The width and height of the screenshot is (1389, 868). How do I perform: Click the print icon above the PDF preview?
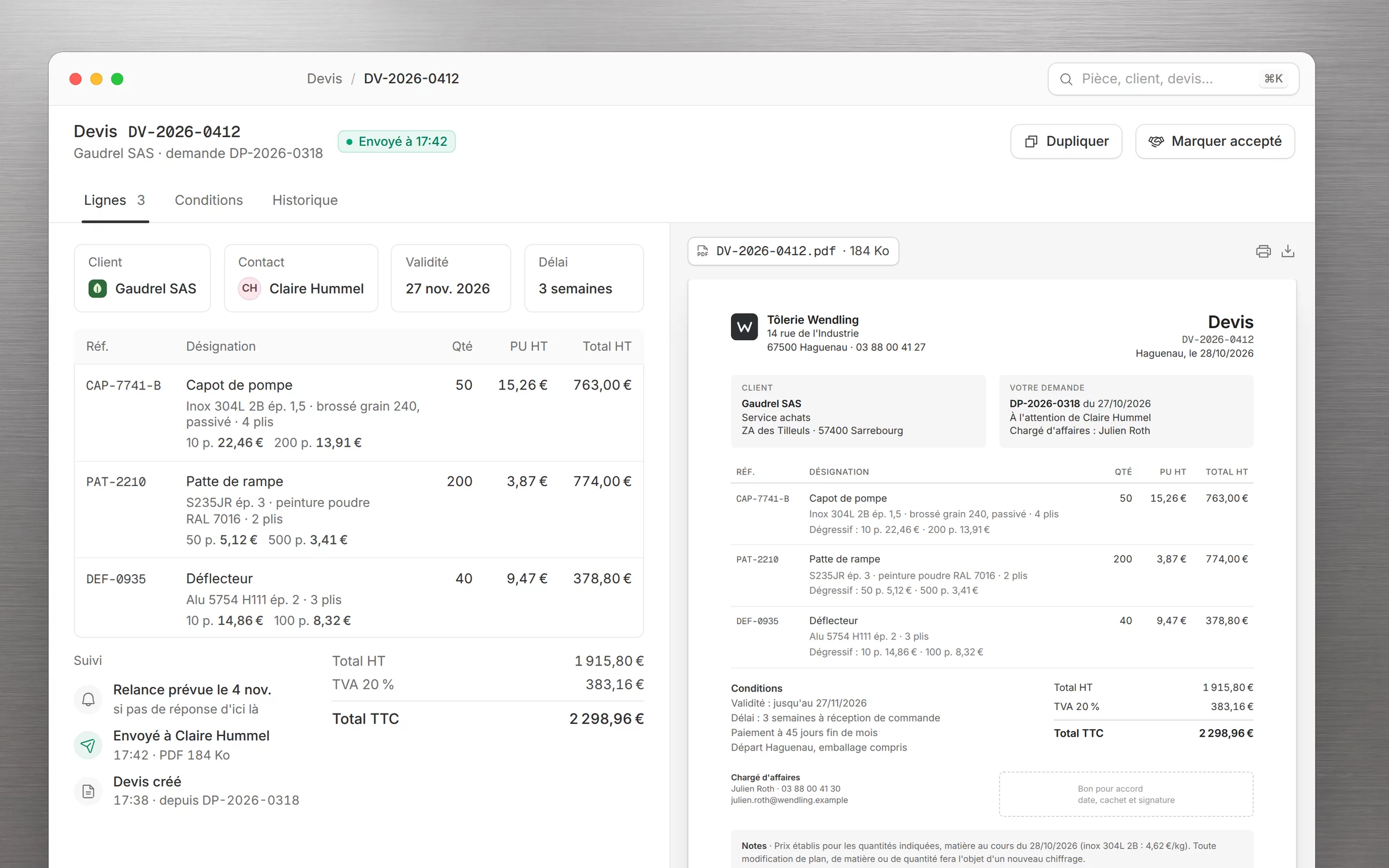coord(1263,251)
